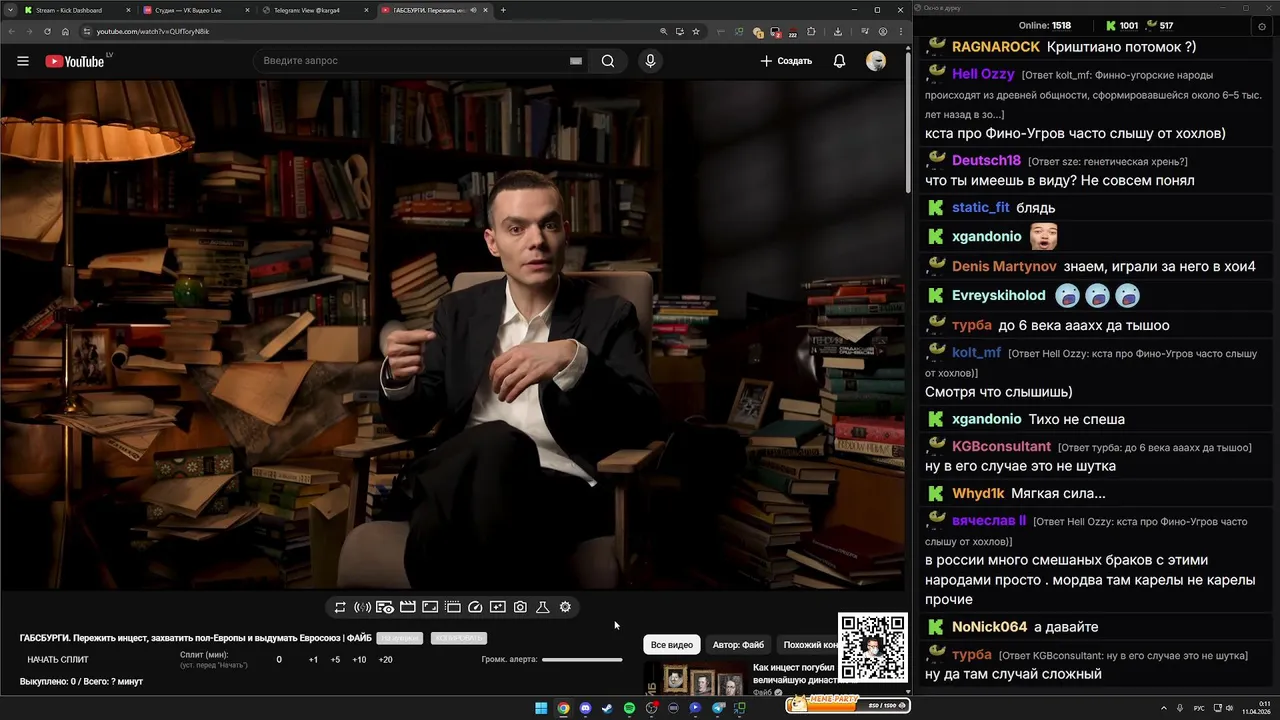Open the playback speed gauge icon
The image size is (1280, 720).
(x=475, y=607)
